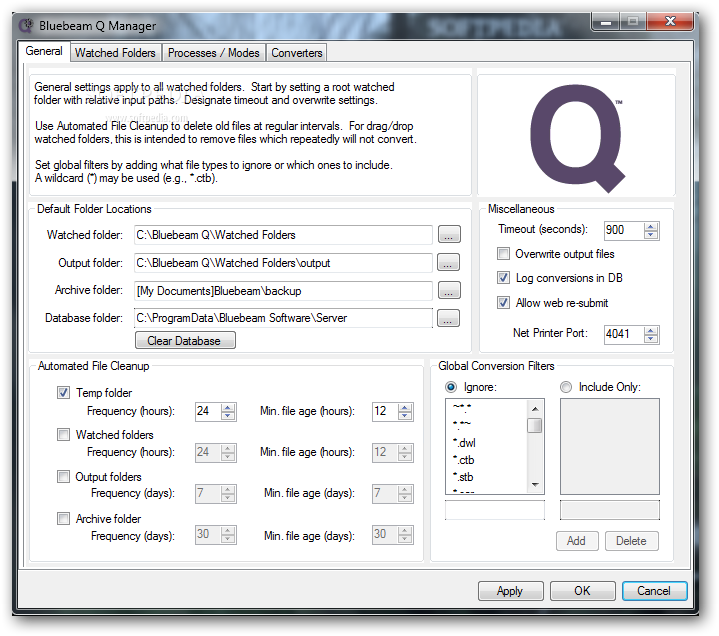Switch to Processes / Modes tab
Screen dimensions: 719x636
[213, 53]
